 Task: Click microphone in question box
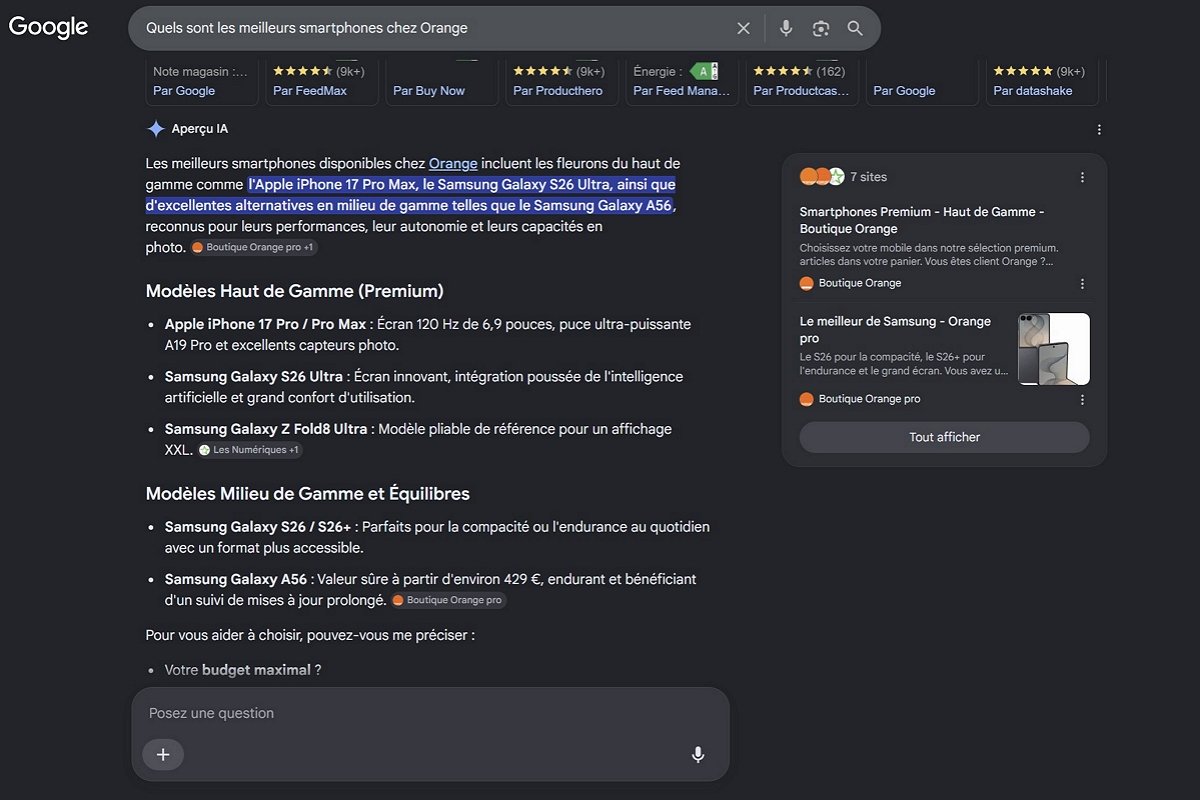[698, 754]
